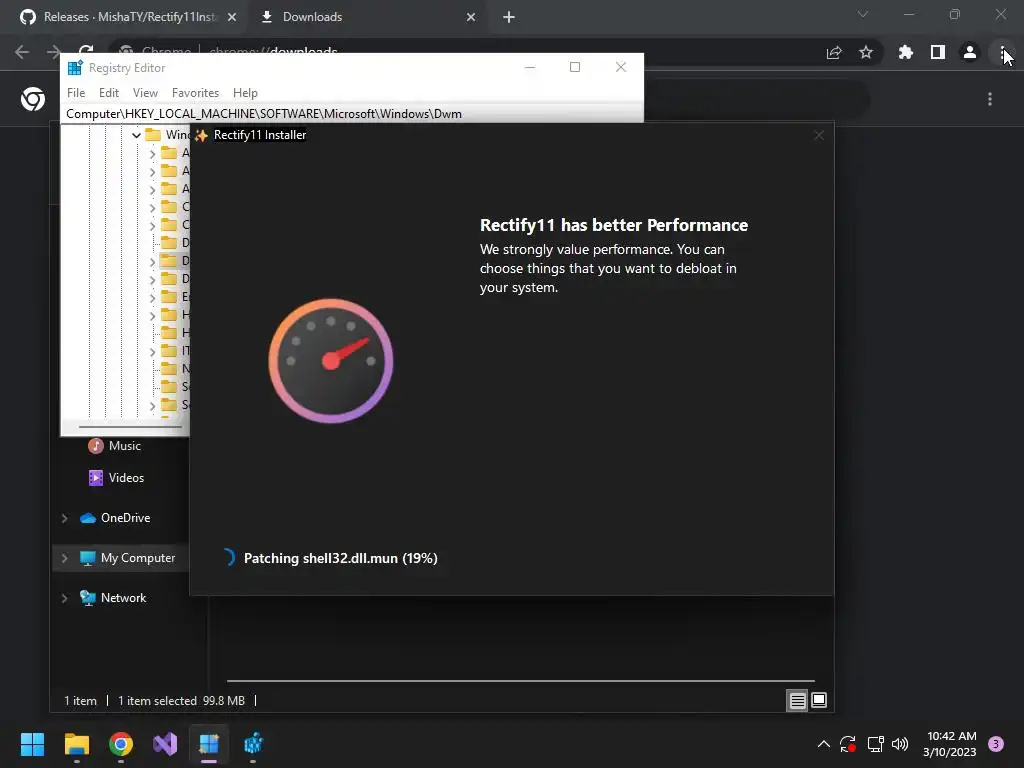Close the Releases GitHub tab

232,17
